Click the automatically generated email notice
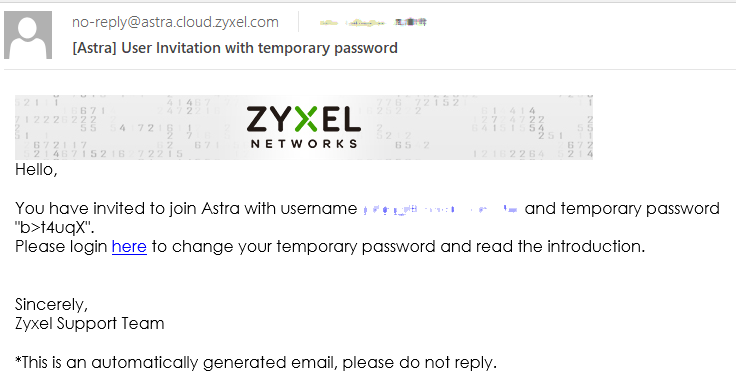 click(x=256, y=362)
